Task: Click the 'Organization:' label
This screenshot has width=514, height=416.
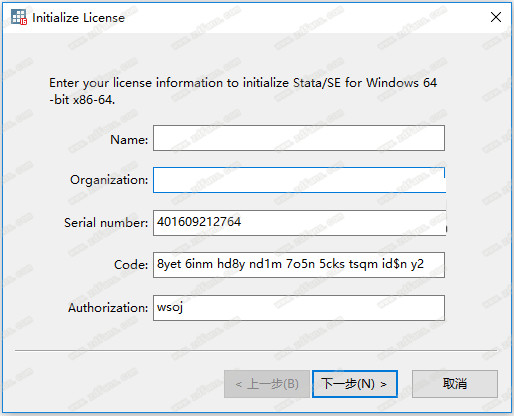Action: (109, 180)
